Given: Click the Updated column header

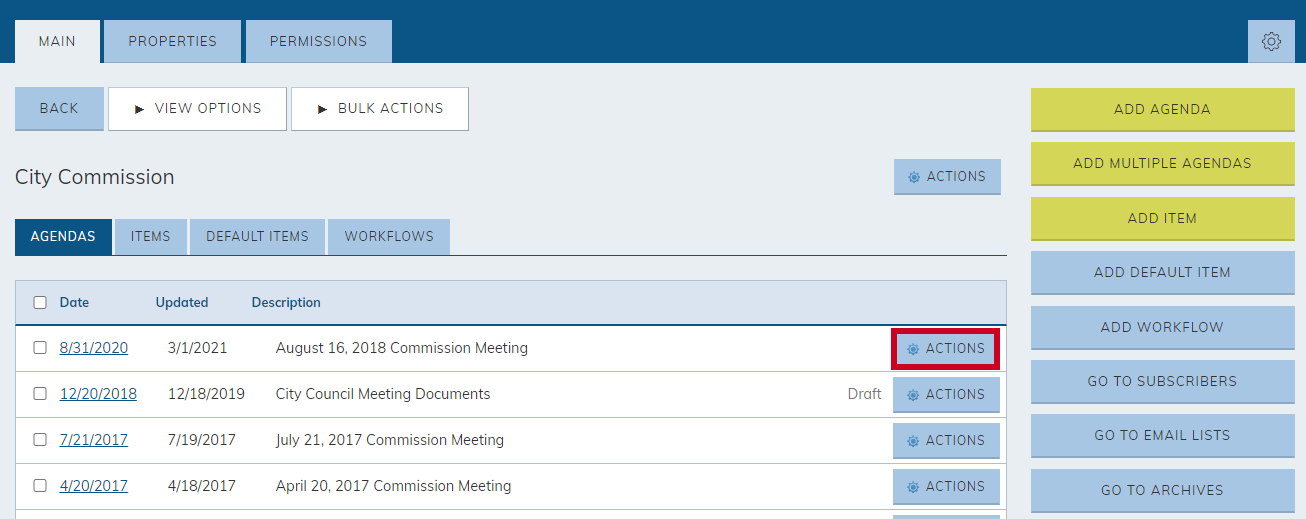Looking at the screenshot, I should click(x=182, y=302).
